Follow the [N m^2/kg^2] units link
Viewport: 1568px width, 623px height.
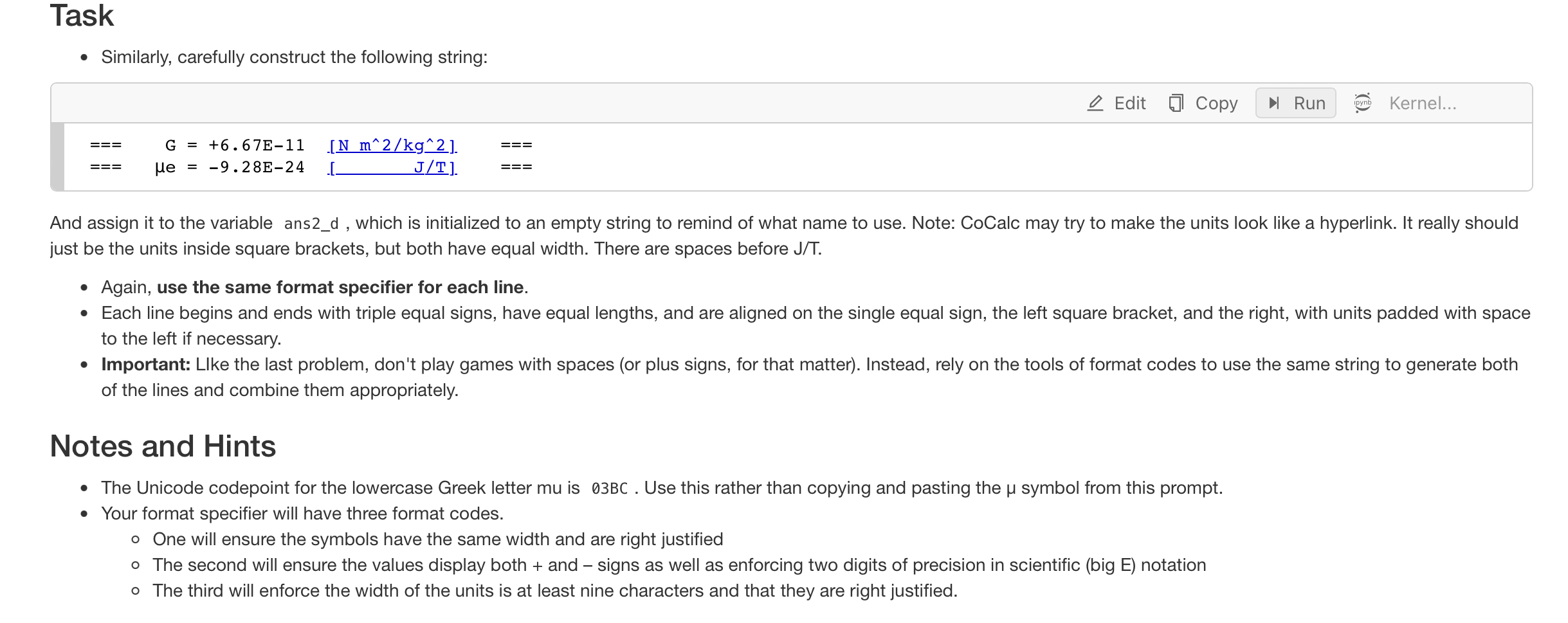pyautogui.click(x=392, y=145)
